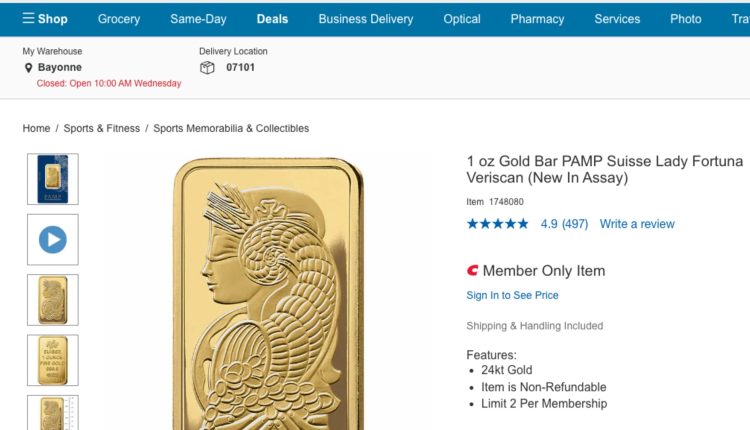This screenshot has height=430, width=750.
Task: Click the delivery location box icon
Action: (x=207, y=68)
